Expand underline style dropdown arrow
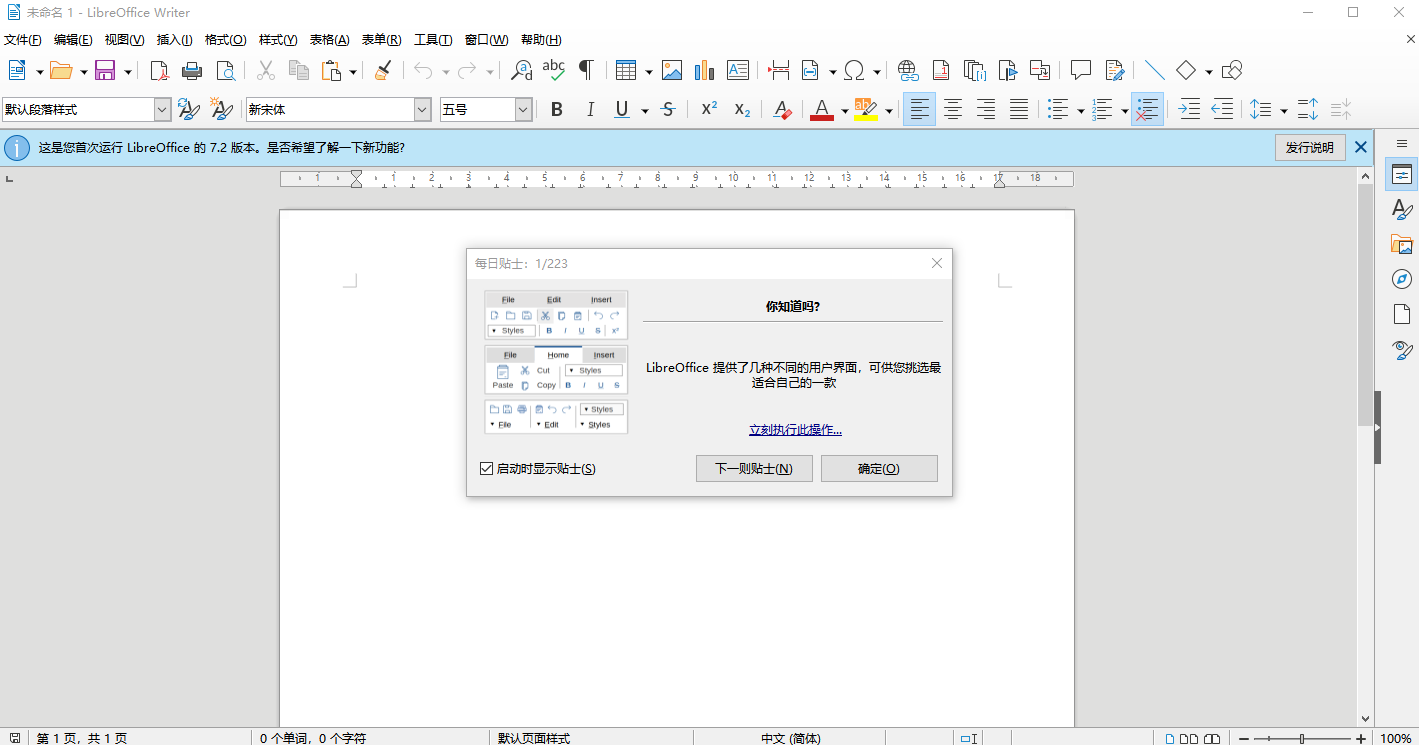 tap(645, 111)
